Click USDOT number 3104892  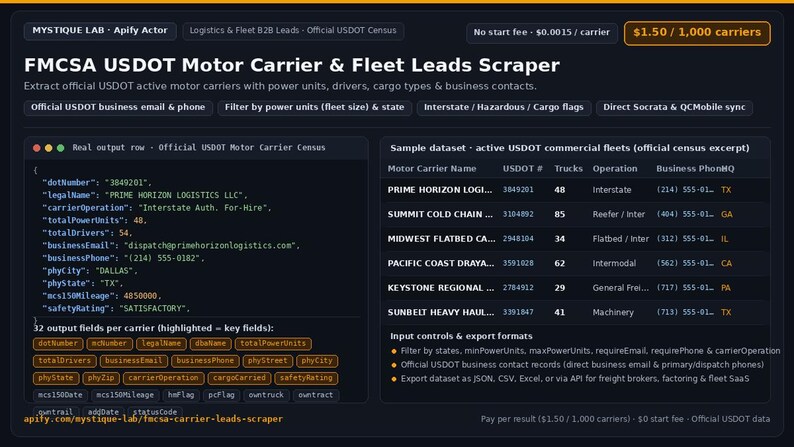(518, 214)
